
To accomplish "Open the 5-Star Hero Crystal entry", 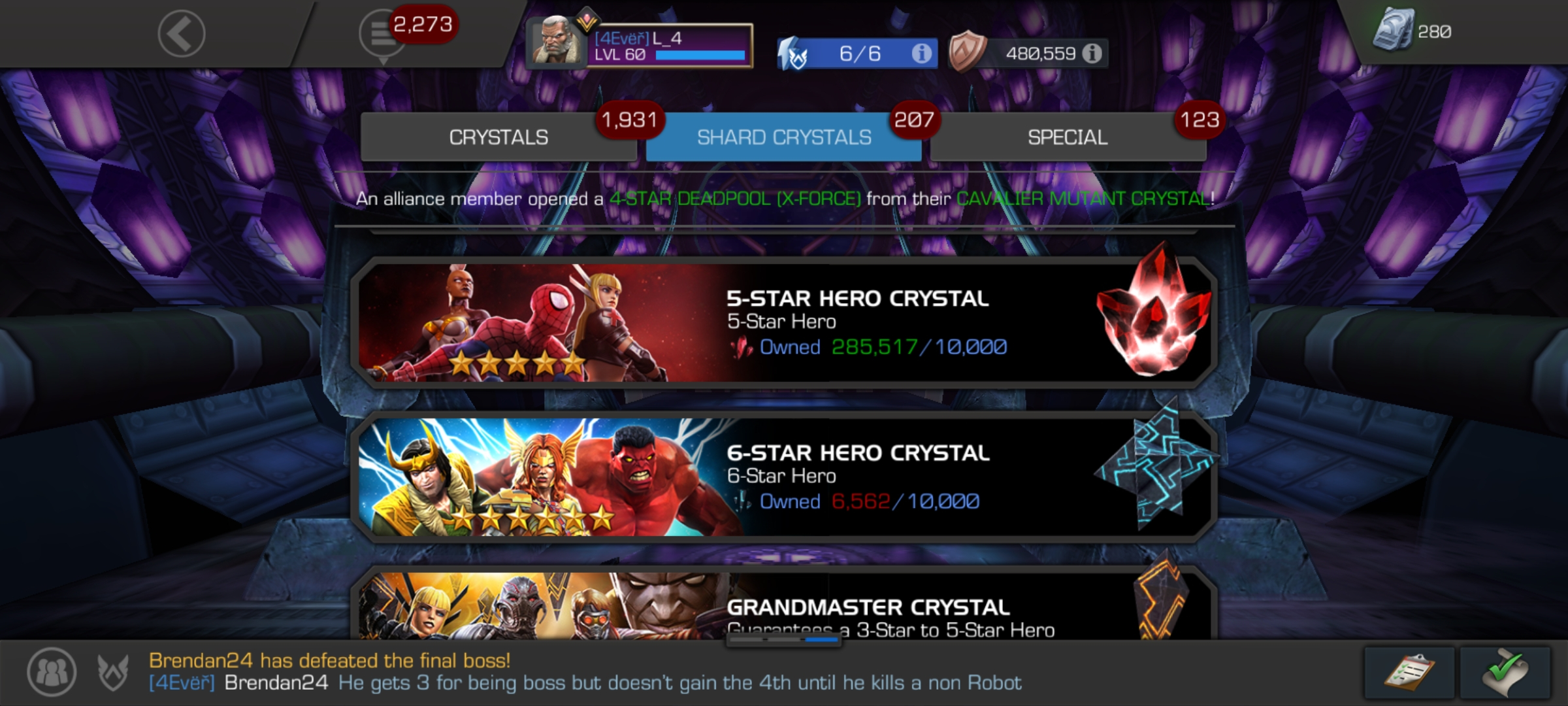I will (784, 322).
